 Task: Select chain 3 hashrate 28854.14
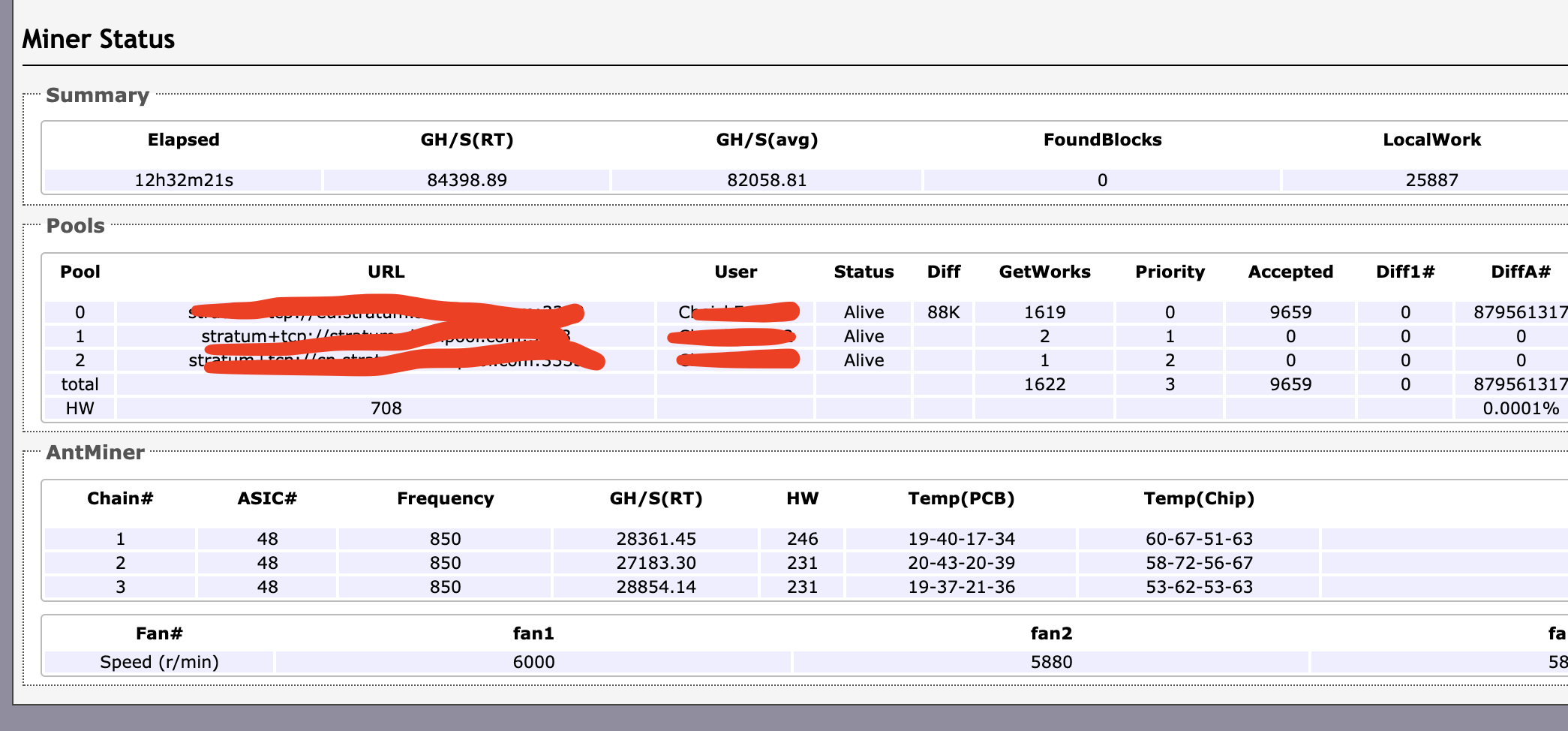(656, 587)
